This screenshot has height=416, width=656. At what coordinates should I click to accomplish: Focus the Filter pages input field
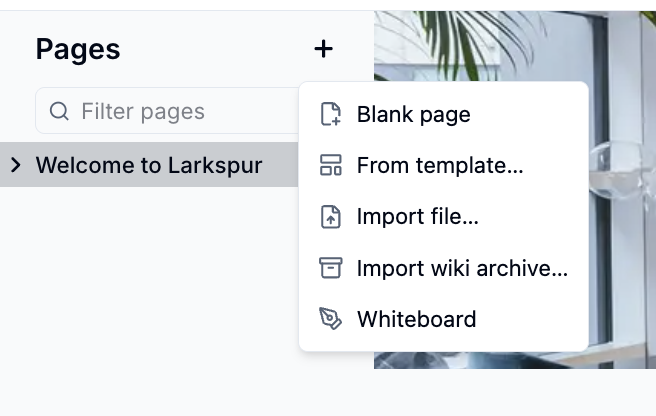(167, 111)
